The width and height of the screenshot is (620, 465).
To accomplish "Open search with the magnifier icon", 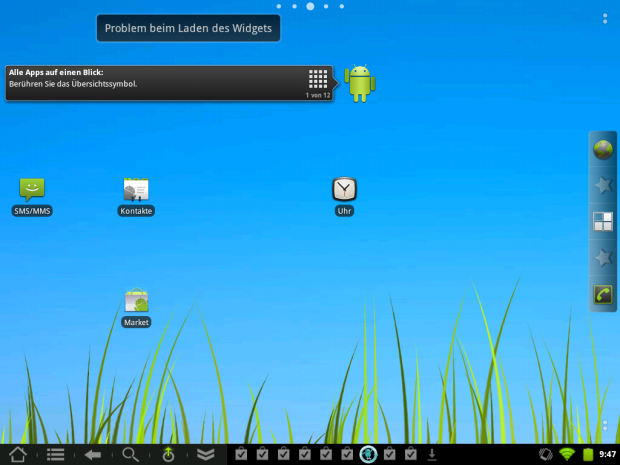I will (x=130, y=455).
